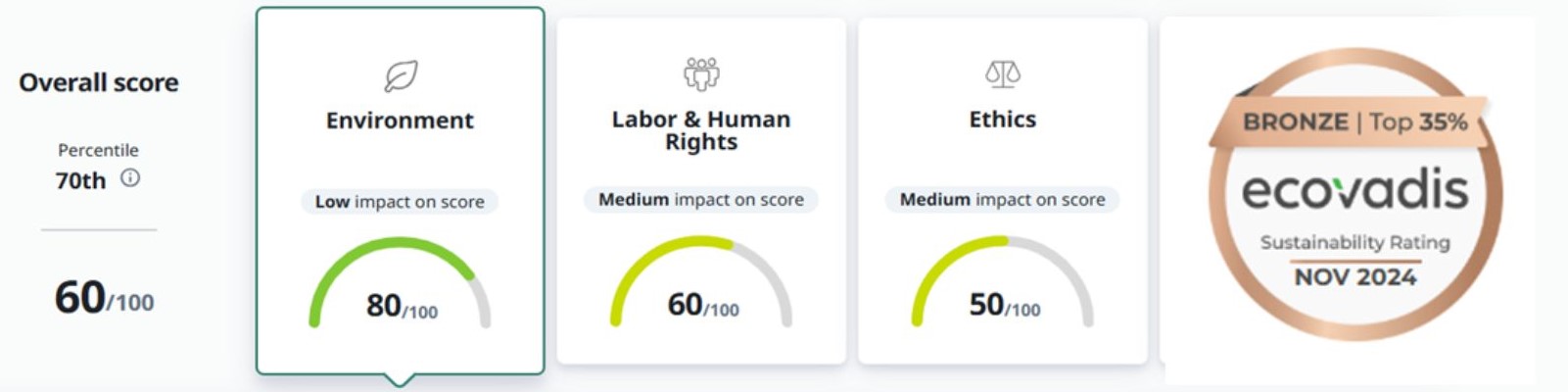Click the Ethics 50/100 gauge
1568x392 pixels.
click(1003, 284)
